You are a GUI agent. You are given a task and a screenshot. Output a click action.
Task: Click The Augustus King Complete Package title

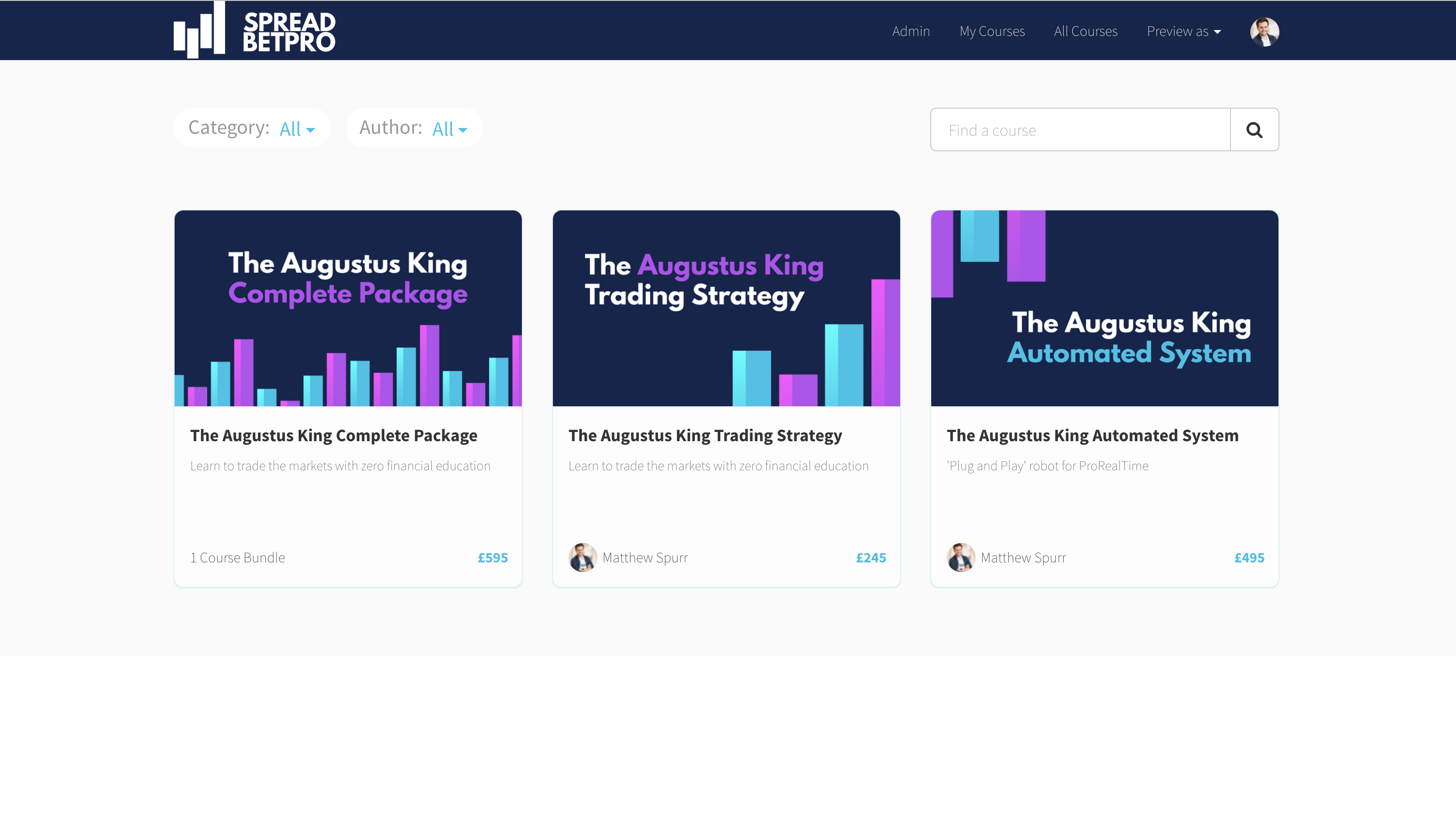coord(334,435)
